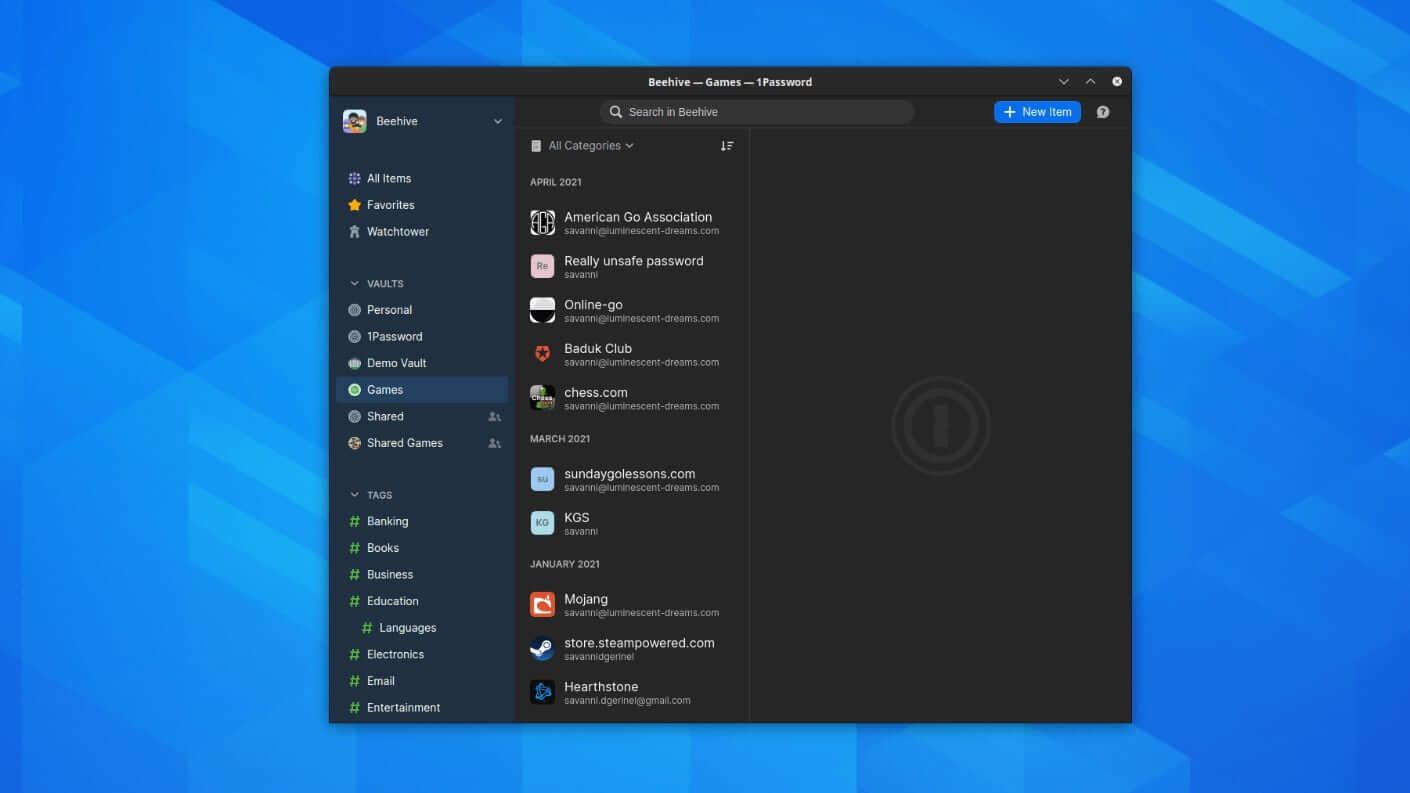Collapse the Vaults section
Viewport: 1410px width, 793px height.
pos(355,283)
